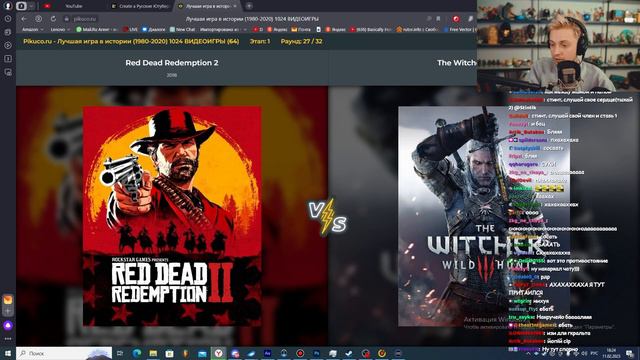The height and width of the screenshot is (360, 640).
Task: Open the sidebar three-dots more menu
Action: point(8,339)
